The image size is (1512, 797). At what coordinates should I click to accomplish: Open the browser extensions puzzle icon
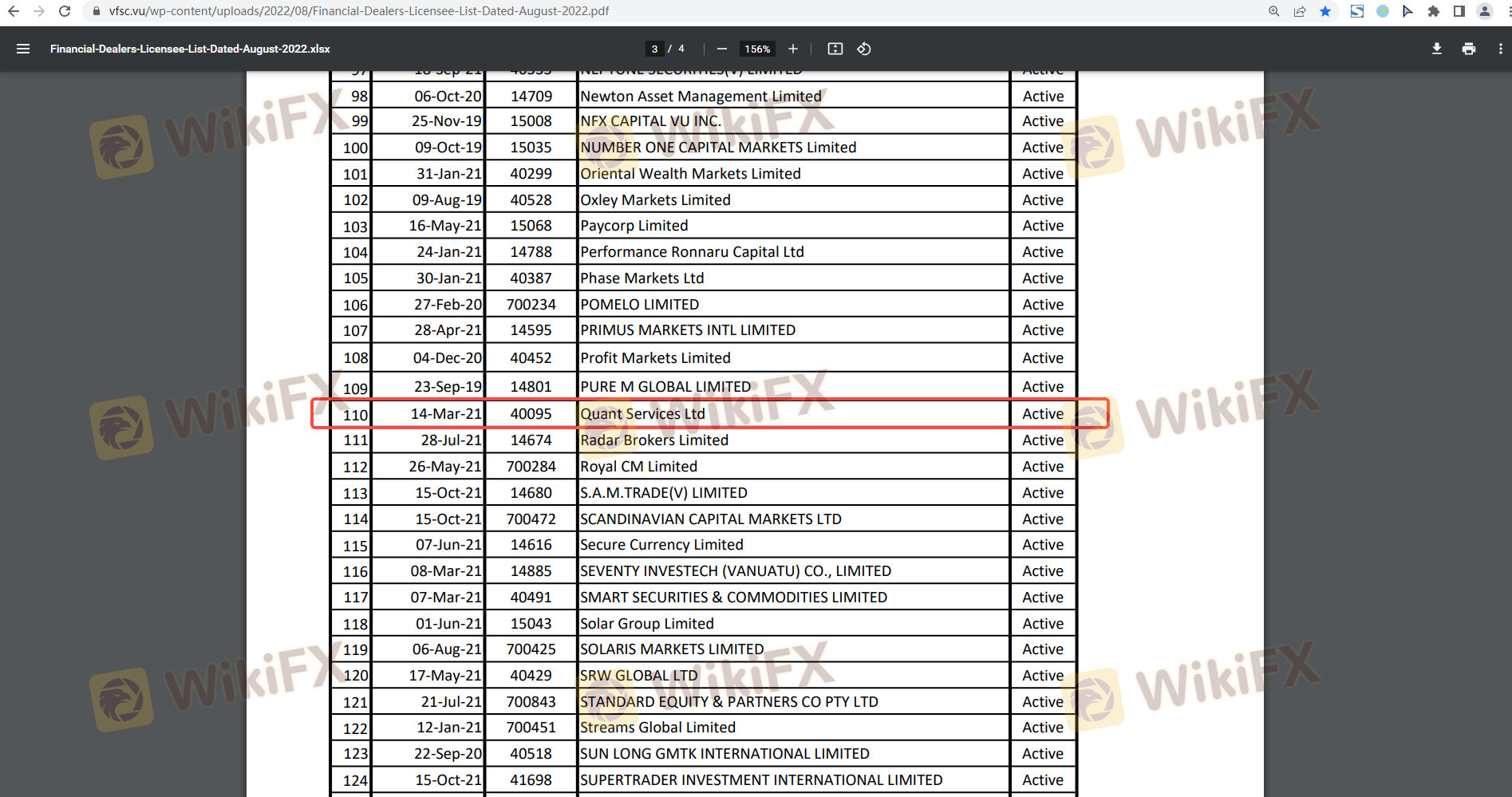1433,11
